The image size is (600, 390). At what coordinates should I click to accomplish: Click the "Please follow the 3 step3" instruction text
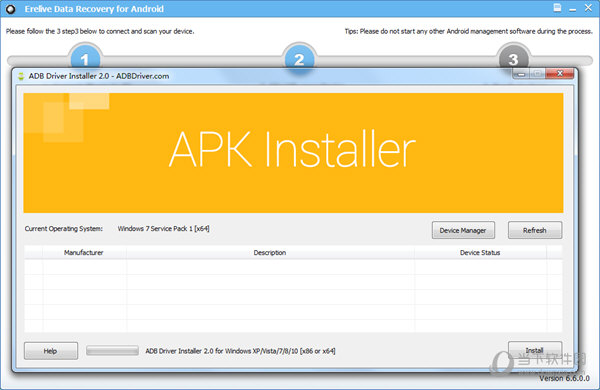coord(100,31)
